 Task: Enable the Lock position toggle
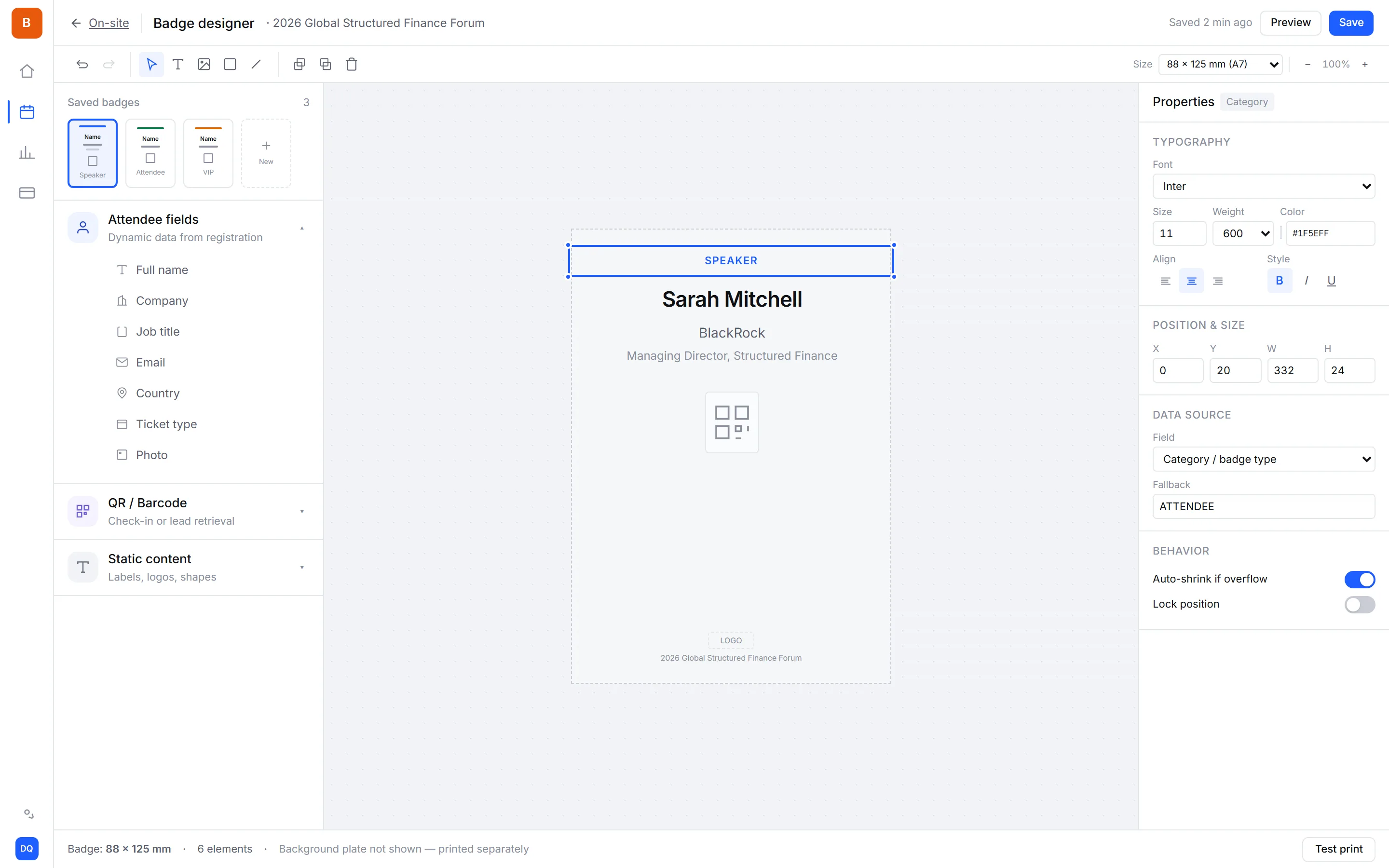1360,605
